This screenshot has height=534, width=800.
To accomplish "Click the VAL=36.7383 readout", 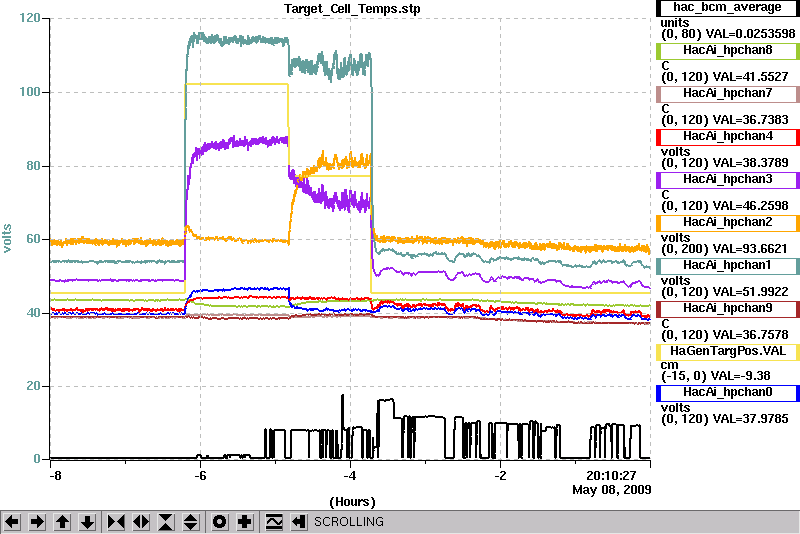I will pos(751,120).
